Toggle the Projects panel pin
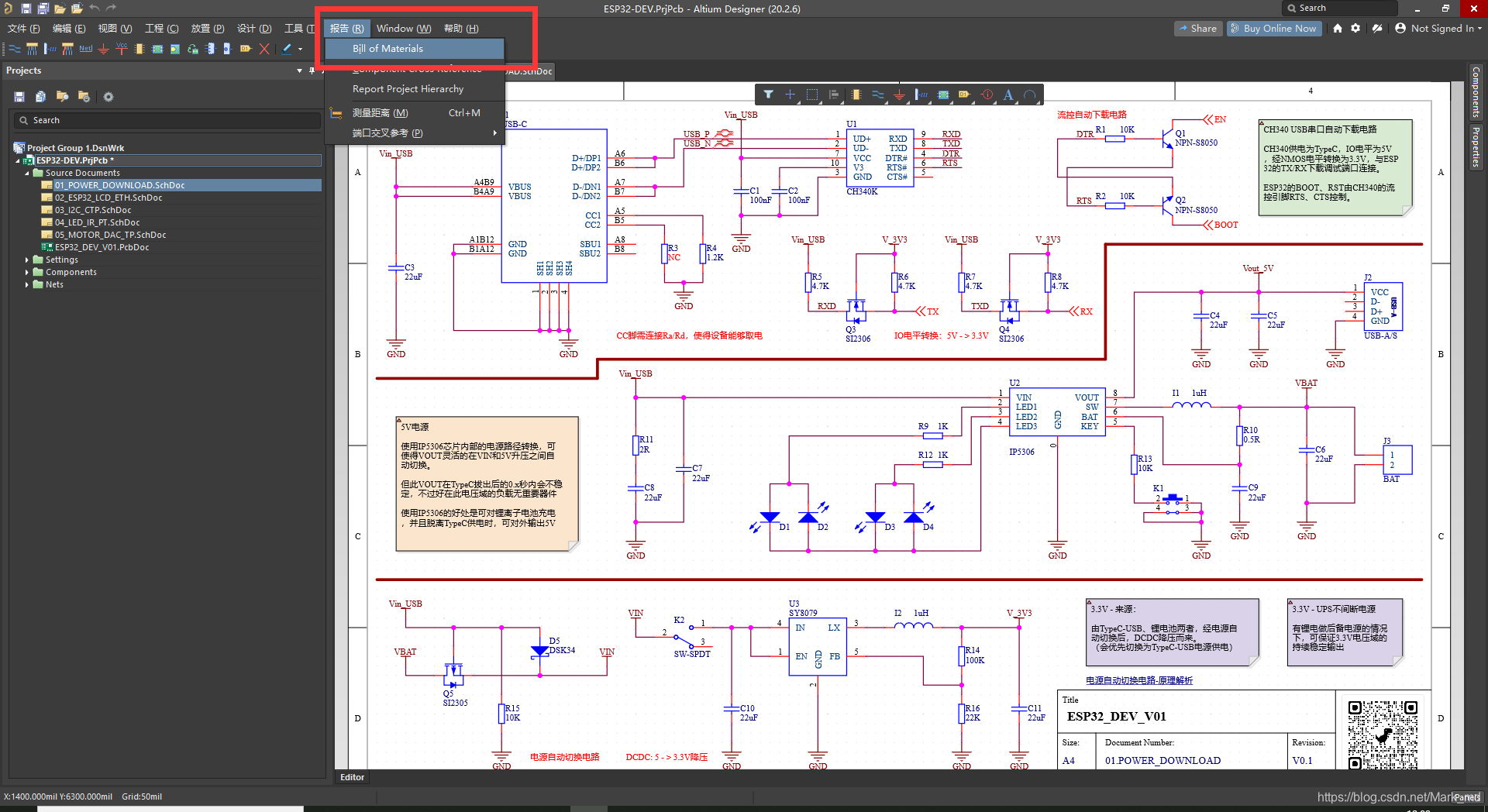 [312, 71]
